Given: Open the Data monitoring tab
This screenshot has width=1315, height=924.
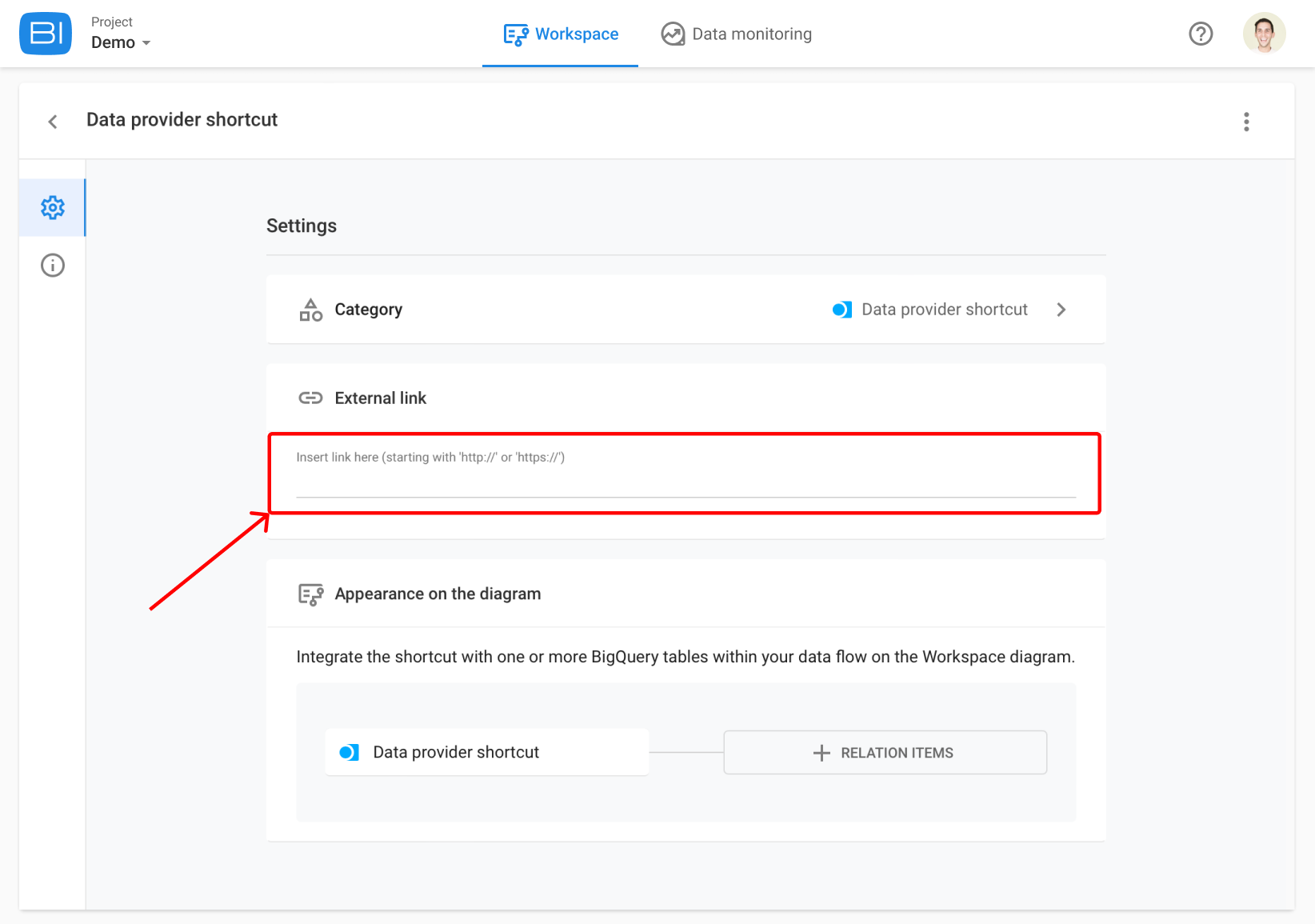Looking at the screenshot, I should point(736,34).
